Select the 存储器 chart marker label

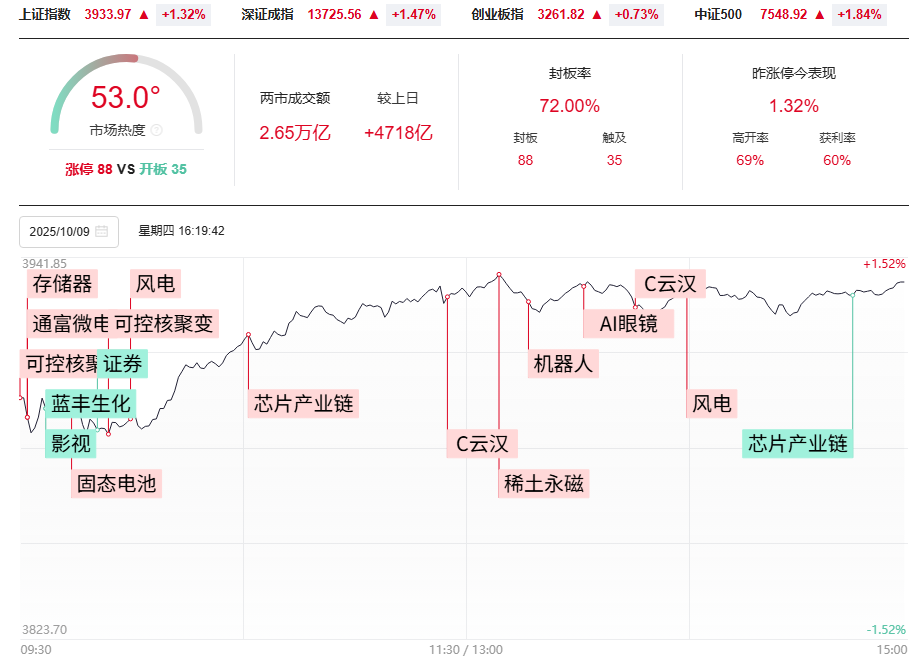(x=62, y=284)
